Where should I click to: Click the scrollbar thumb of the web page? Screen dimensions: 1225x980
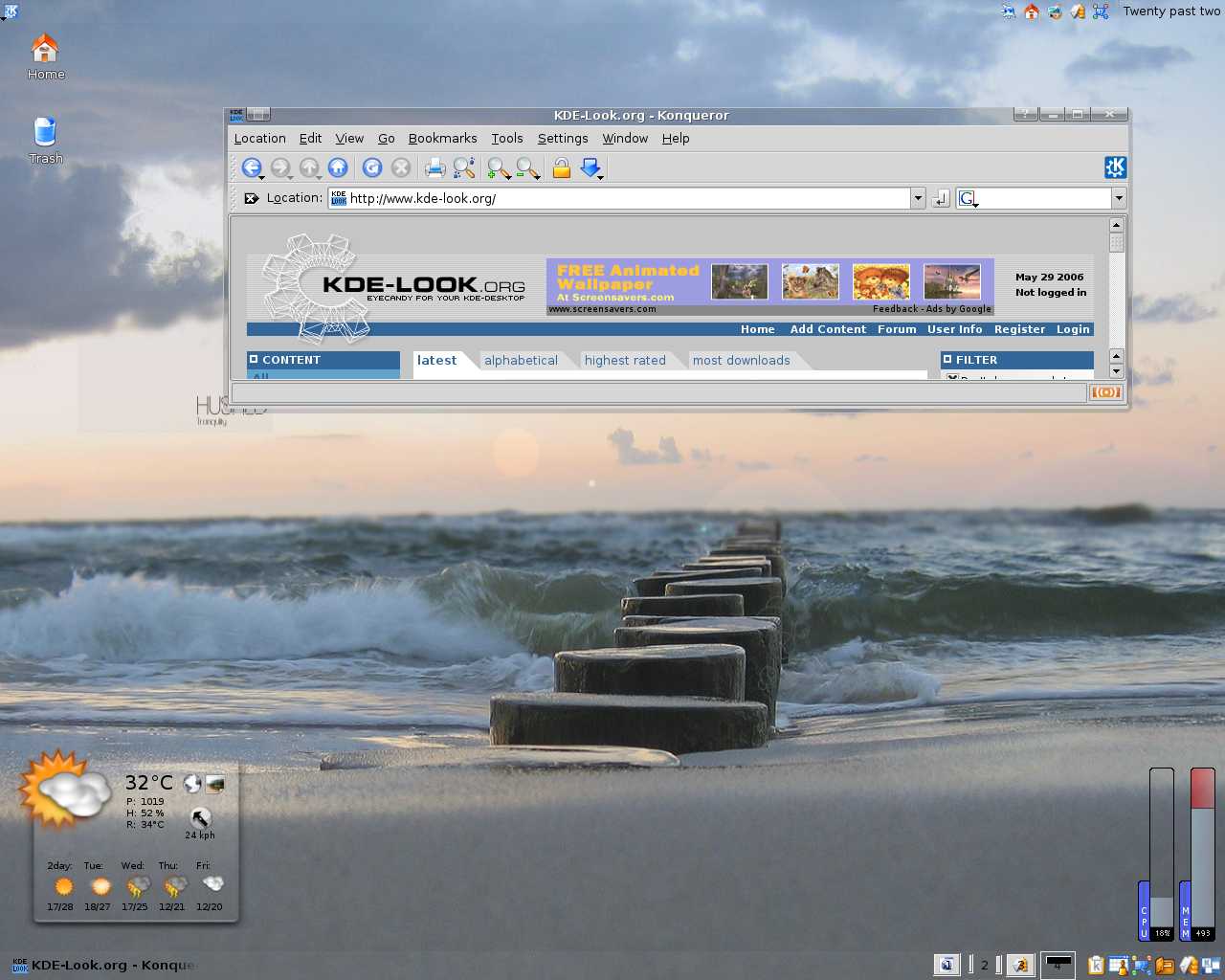pyautogui.click(x=1116, y=242)
